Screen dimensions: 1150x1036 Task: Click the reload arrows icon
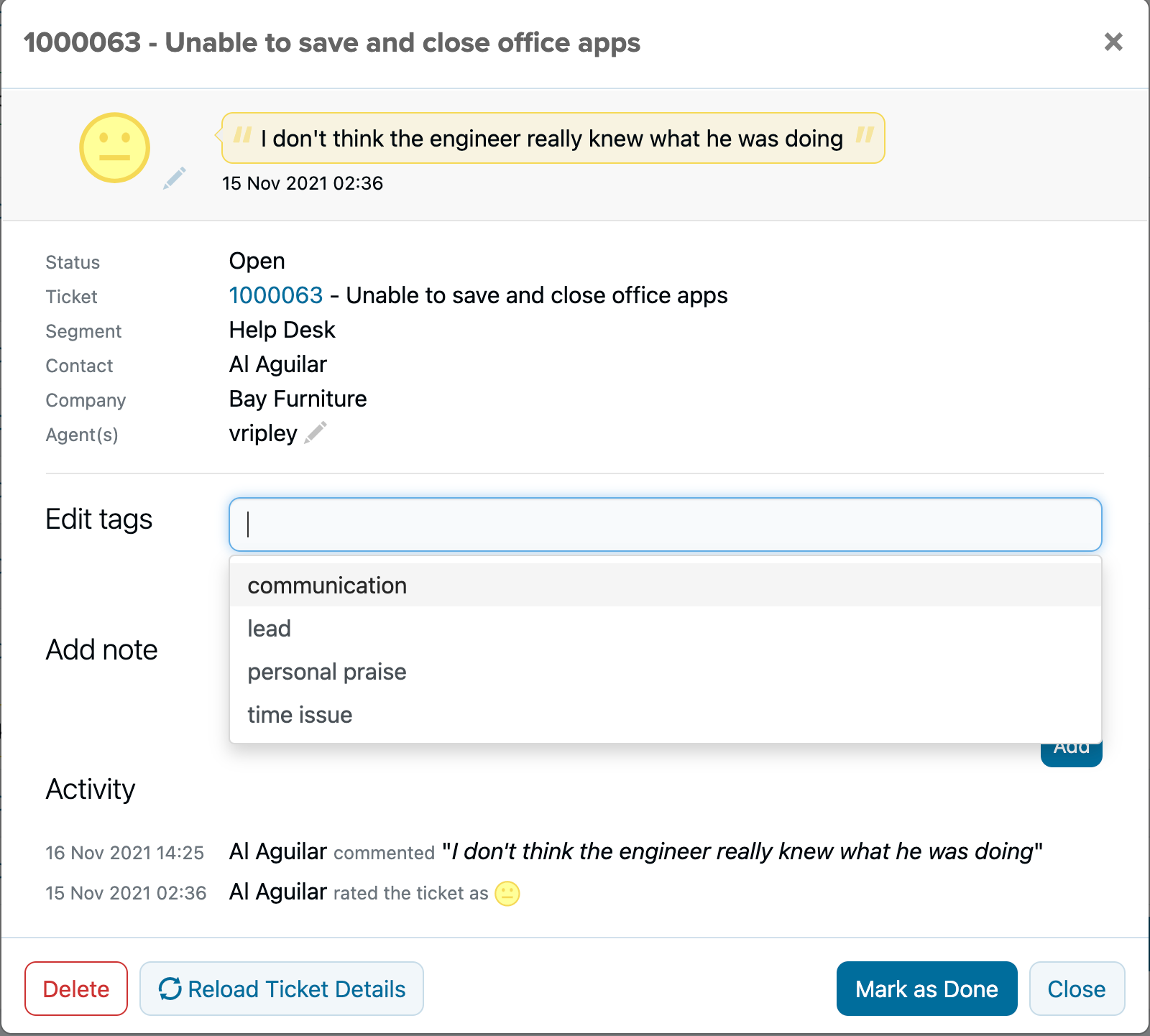170,989
